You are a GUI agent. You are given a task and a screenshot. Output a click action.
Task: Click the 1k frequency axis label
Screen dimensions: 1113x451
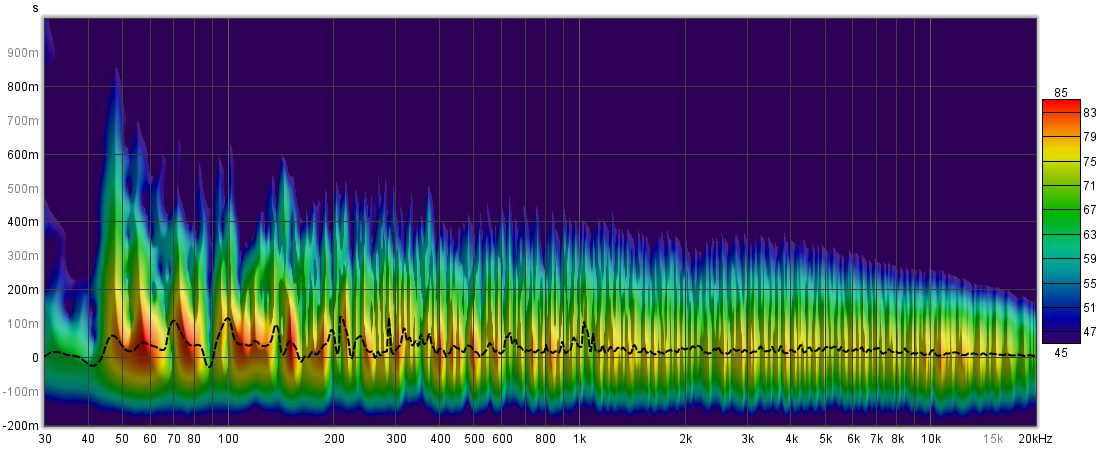[579, 439]
